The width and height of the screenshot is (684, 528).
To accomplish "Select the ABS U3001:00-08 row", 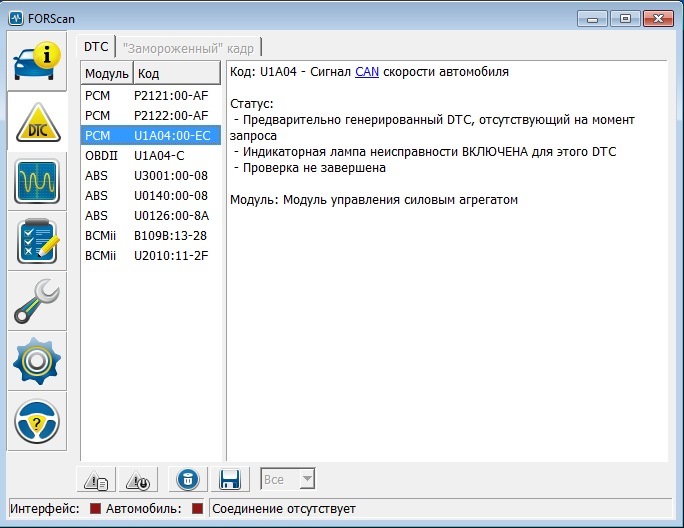I will coord(151,176).
